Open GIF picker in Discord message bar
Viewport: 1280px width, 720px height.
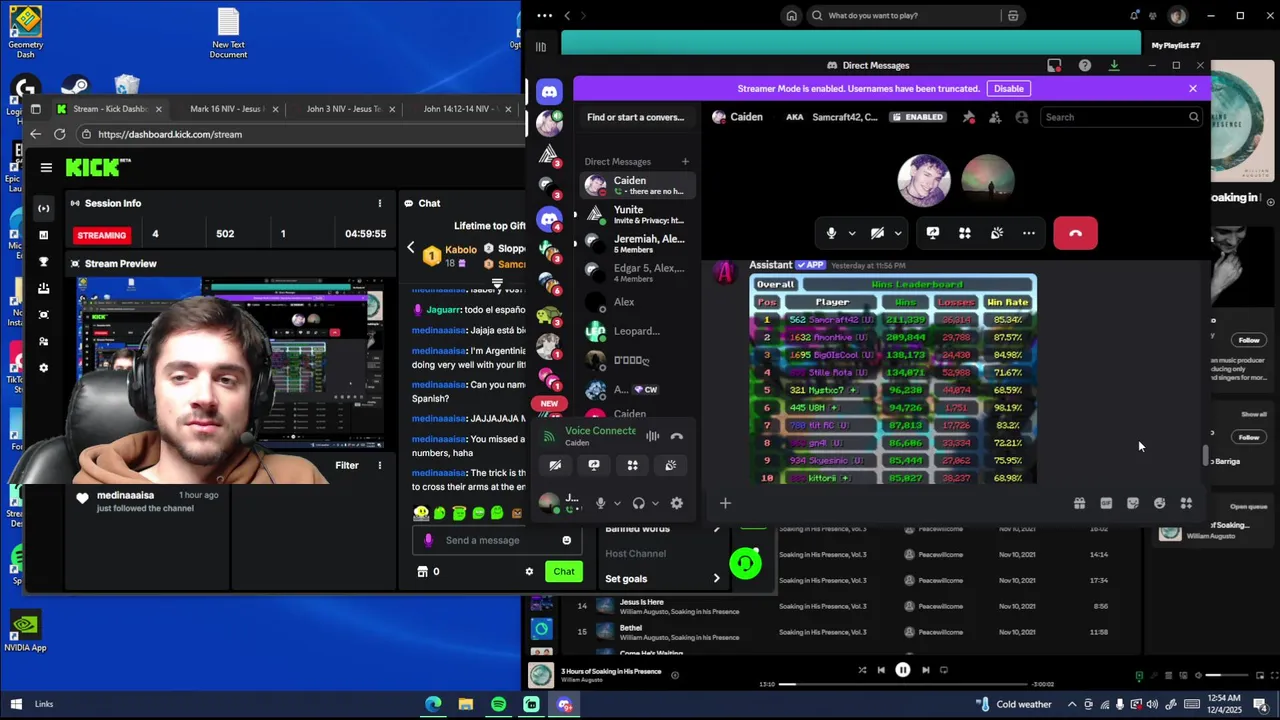click(1106, 503)
